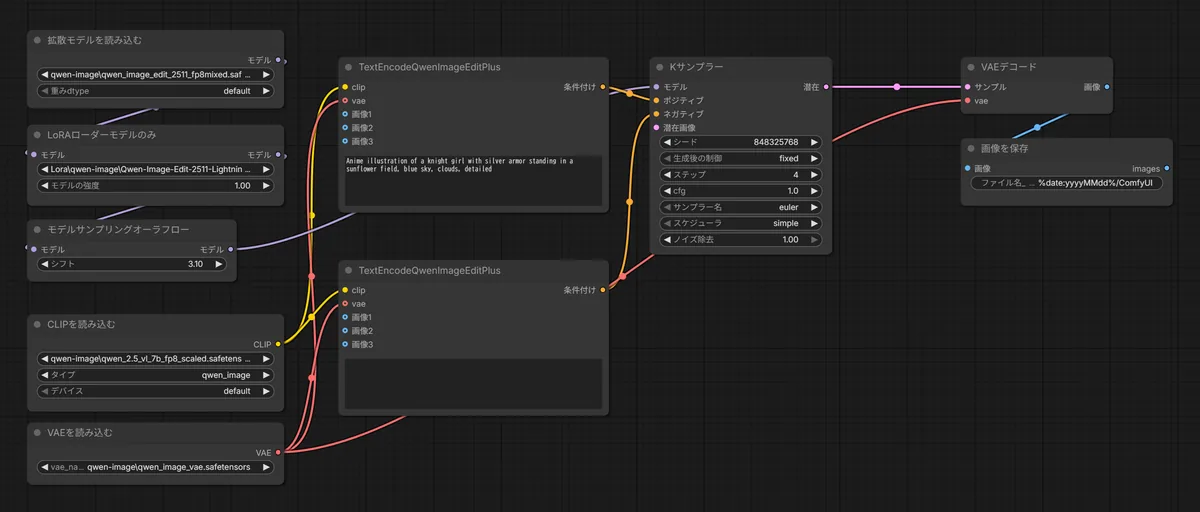Viewport: 1200px width, 512px height.
Task: Open the Qwen-Image-Edit-2511-Lightning LoRA selector
Action: click(155, 170)
